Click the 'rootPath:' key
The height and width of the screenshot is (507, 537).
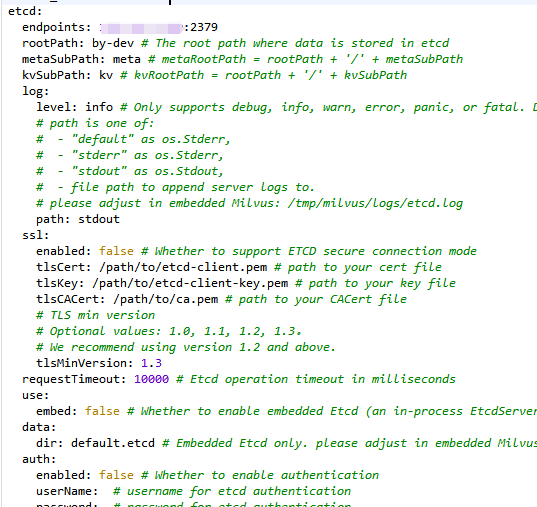point(53,43)
